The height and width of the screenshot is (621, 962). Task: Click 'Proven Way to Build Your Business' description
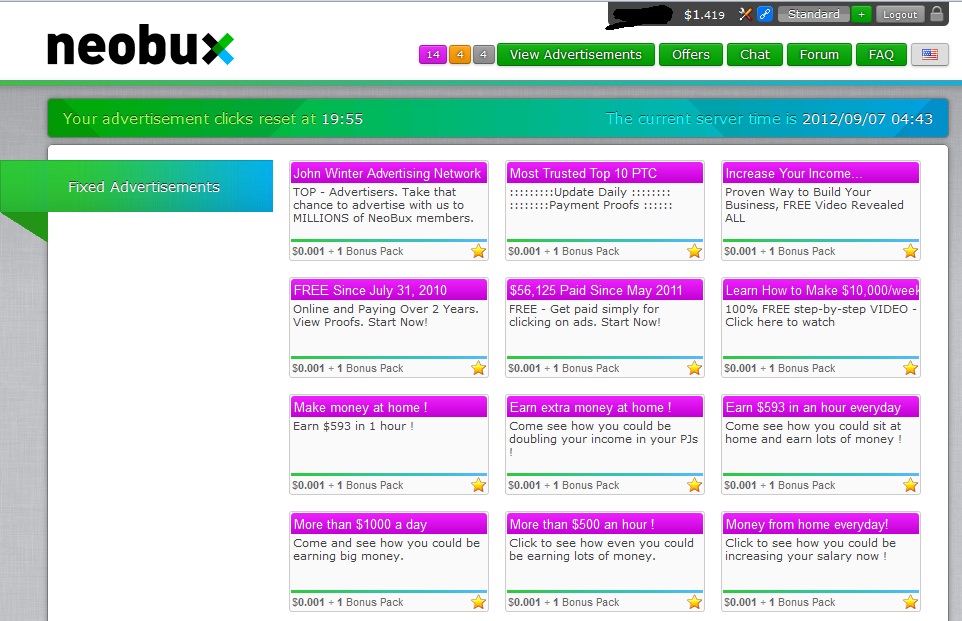(814, 205)
